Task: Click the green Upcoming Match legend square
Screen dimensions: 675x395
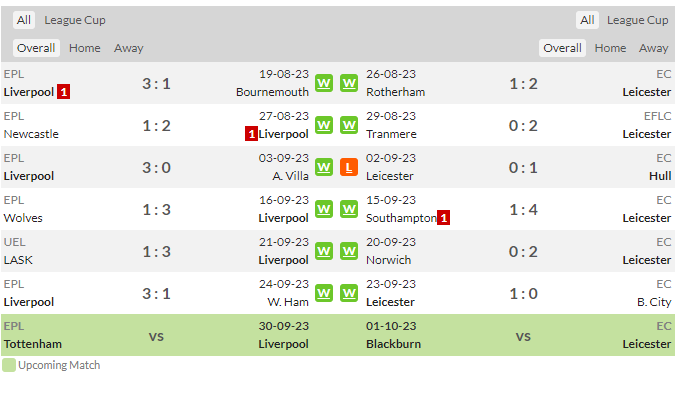Action: [9, 365]
